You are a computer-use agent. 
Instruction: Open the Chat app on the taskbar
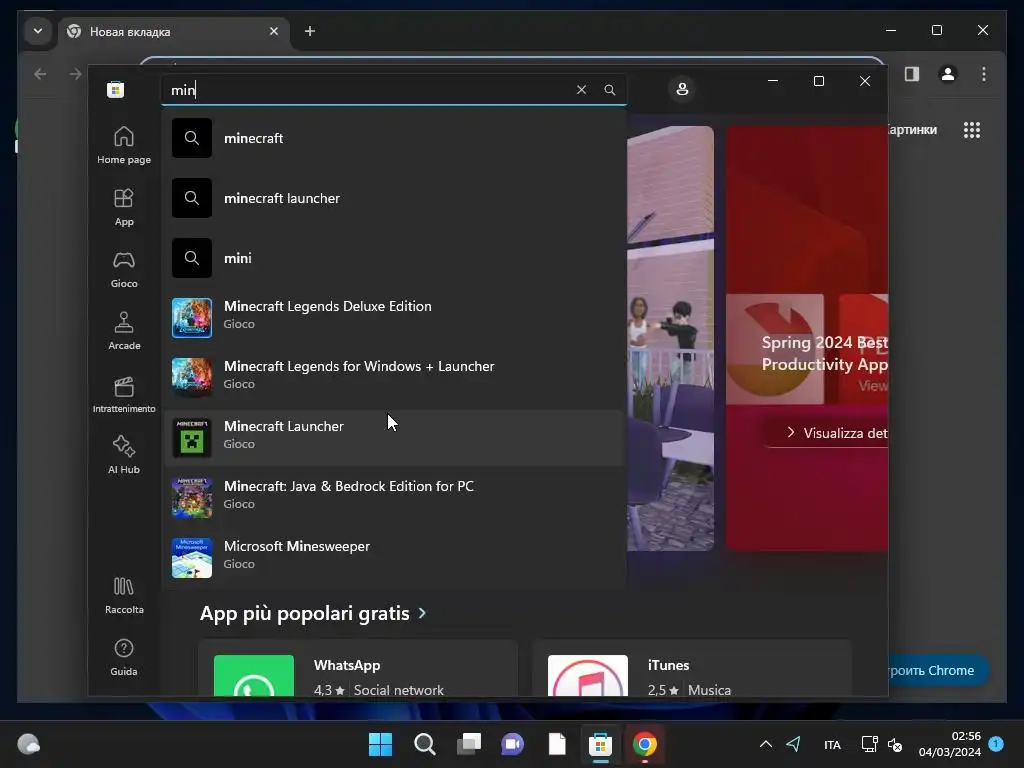click(x=512, y=744)
